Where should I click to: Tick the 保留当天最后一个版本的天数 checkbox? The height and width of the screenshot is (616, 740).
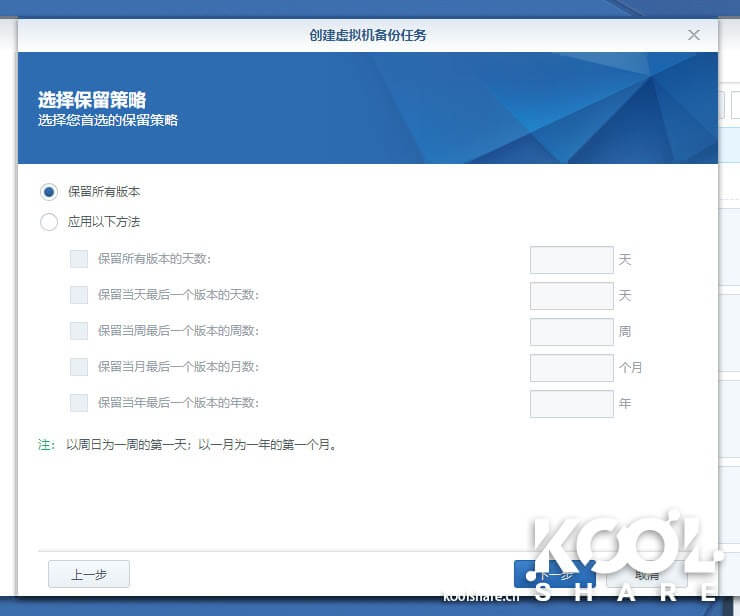click(79, 295)
